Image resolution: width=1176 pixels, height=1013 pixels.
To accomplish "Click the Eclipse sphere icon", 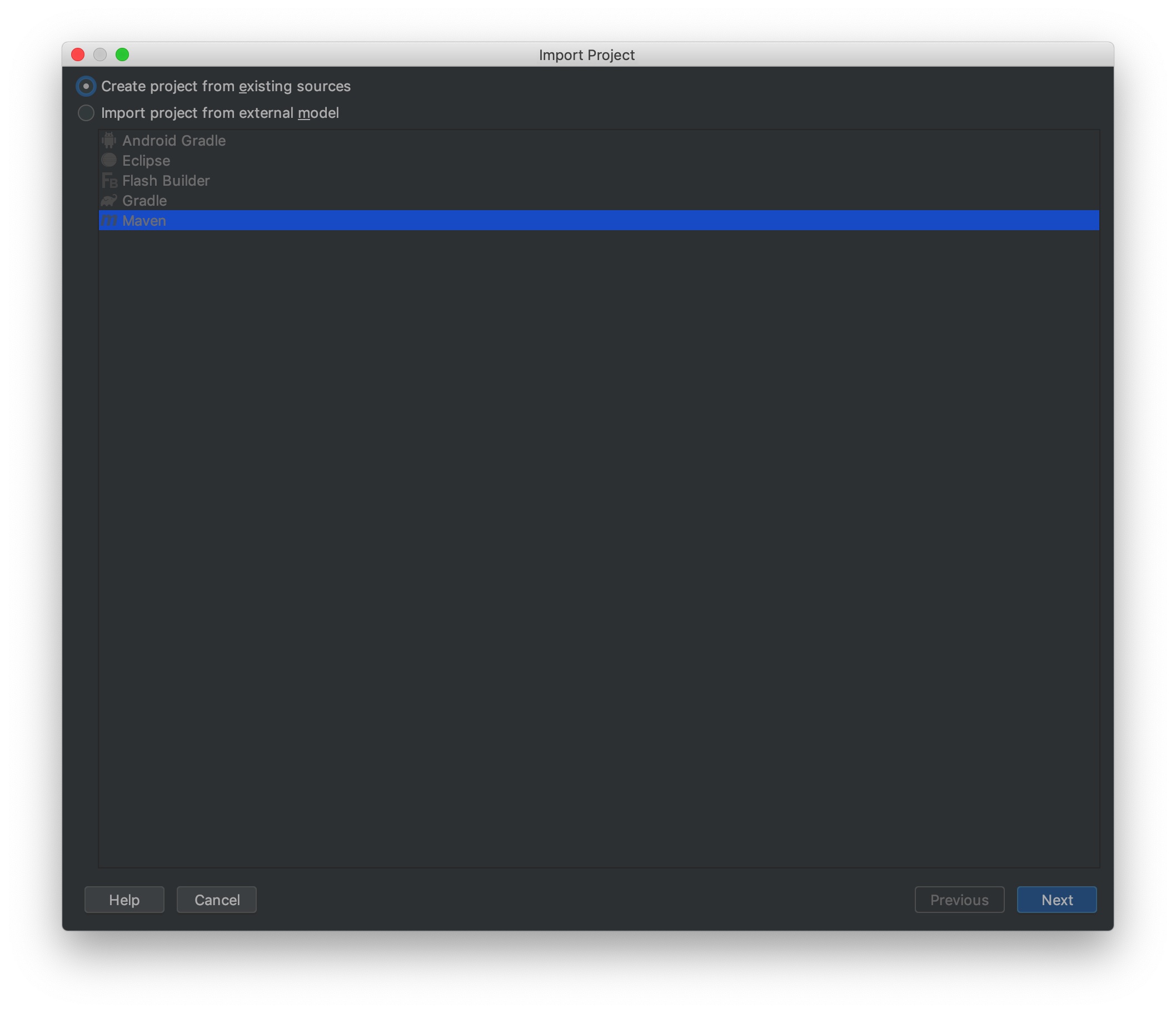I will [x=108, y=160].
